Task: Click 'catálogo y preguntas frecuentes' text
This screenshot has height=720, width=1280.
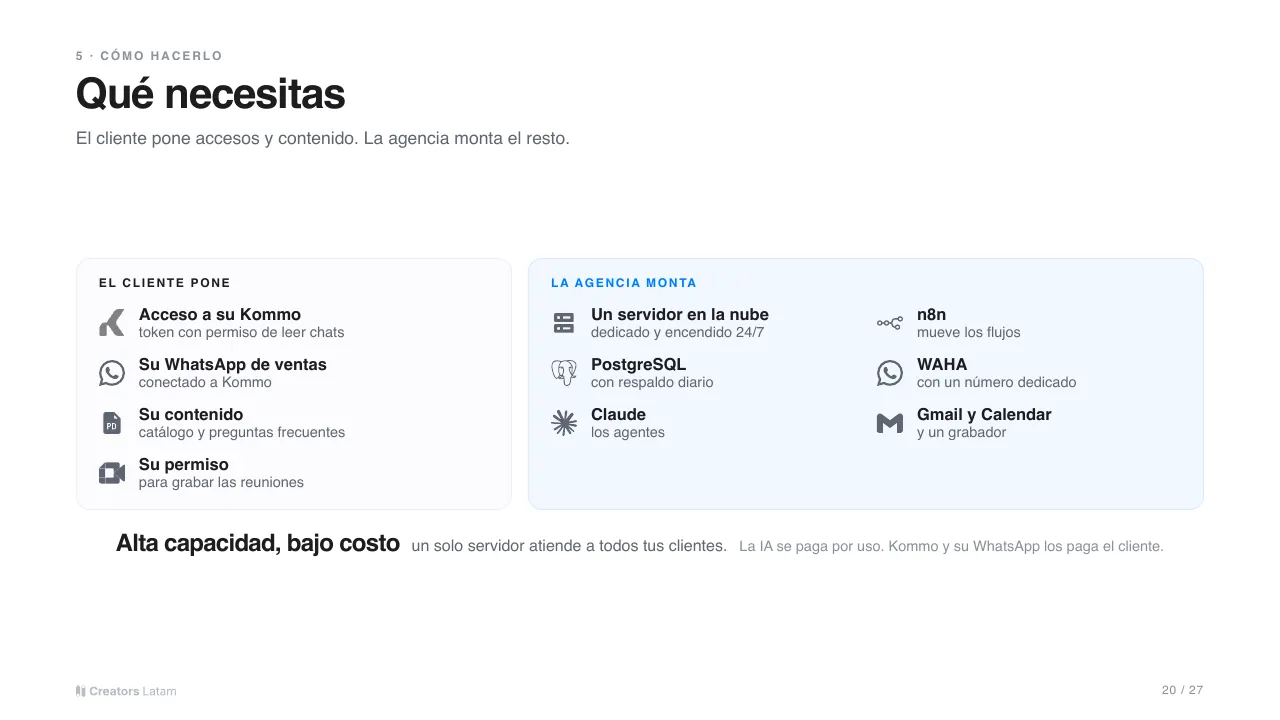Action: (x=242, y=432)
